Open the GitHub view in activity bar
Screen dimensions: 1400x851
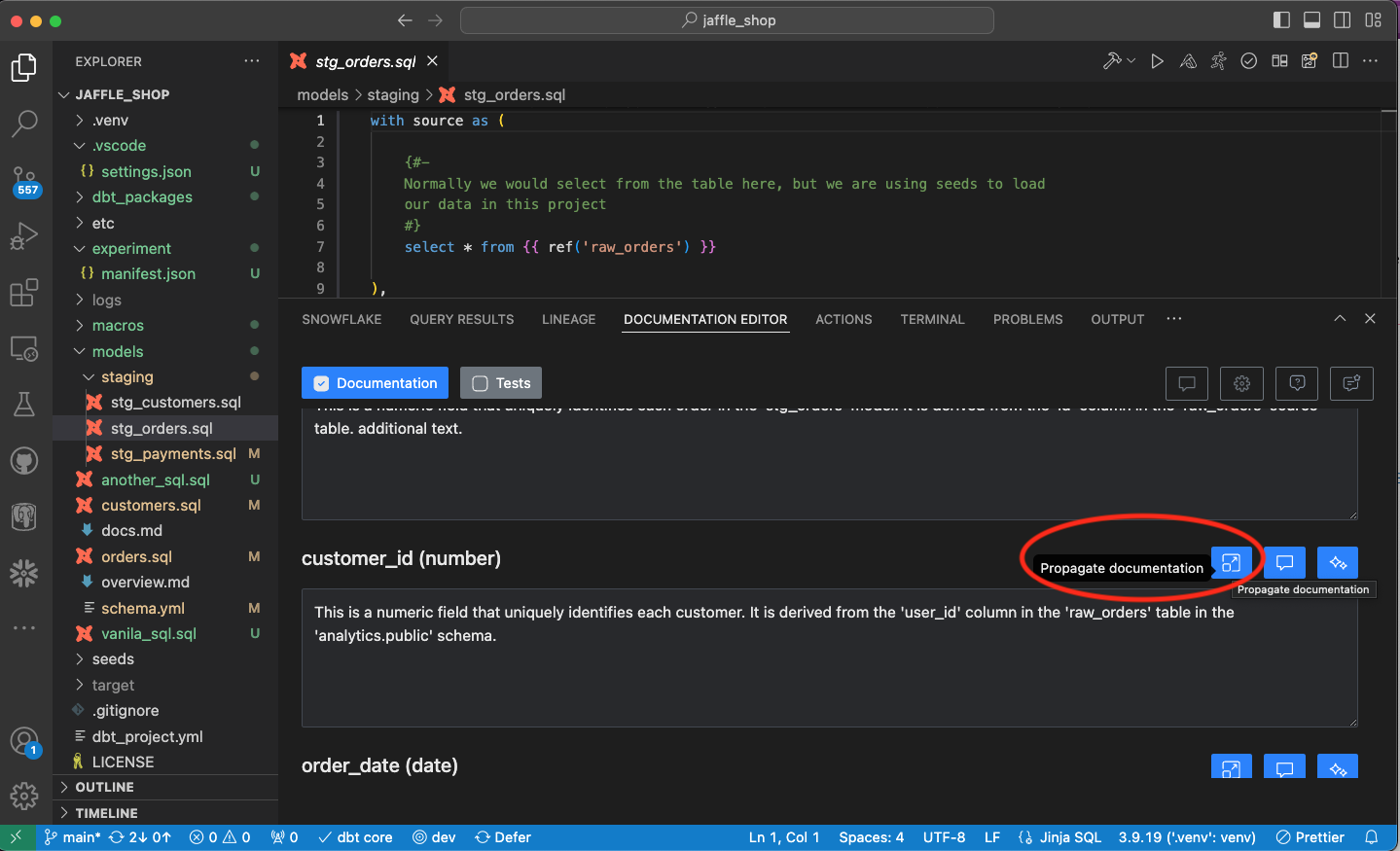click(x=23, y=460)
